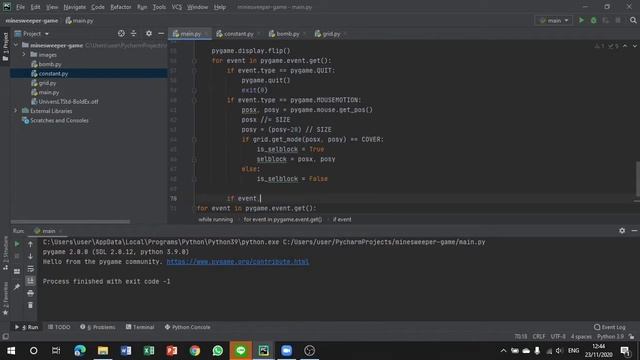Open the Refactor menu
Viewport: 640px width, 360px height.
pyautogui.click(x=121, y=7)
